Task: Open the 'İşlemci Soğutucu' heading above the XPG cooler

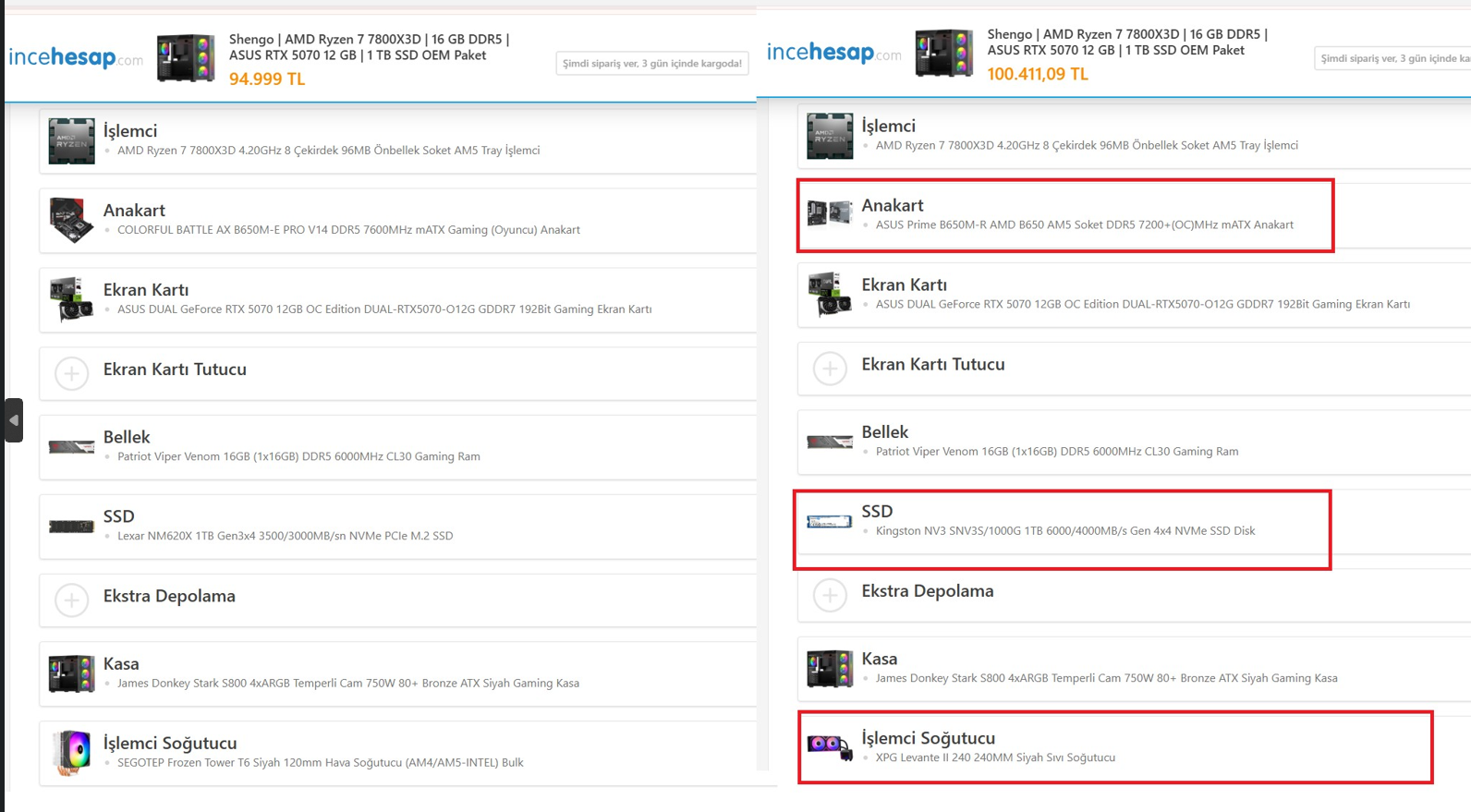Action: (929, 738)
